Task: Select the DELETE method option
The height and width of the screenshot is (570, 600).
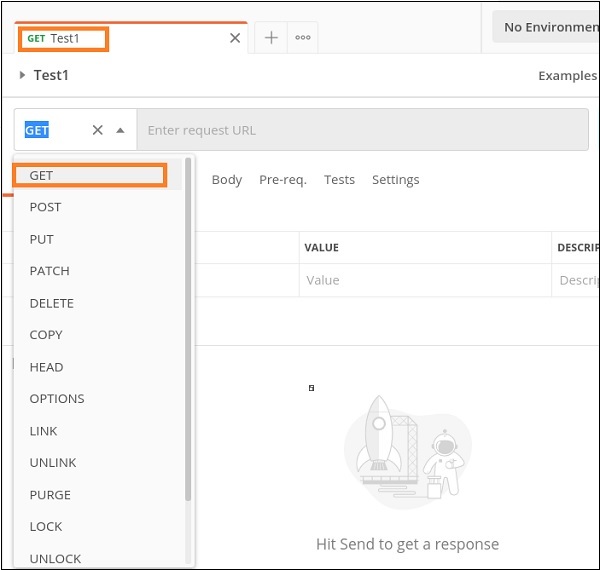Action: [51, 303]
